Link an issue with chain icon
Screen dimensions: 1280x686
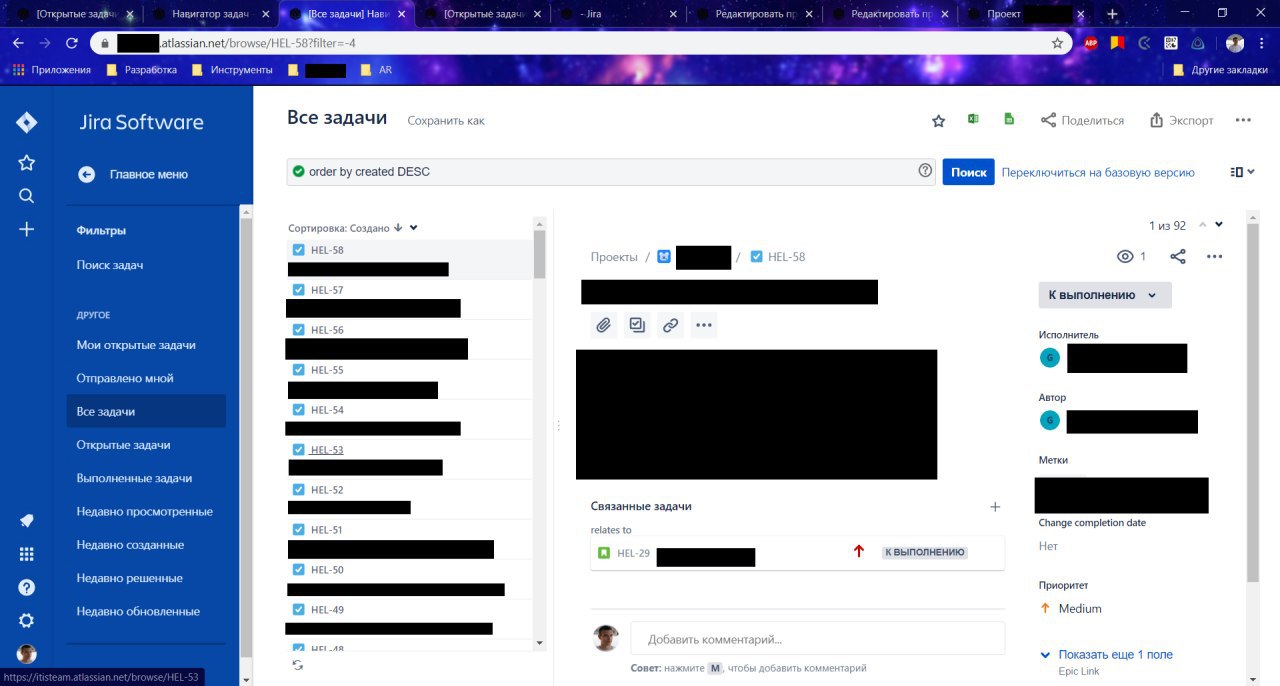coord(670,324)
